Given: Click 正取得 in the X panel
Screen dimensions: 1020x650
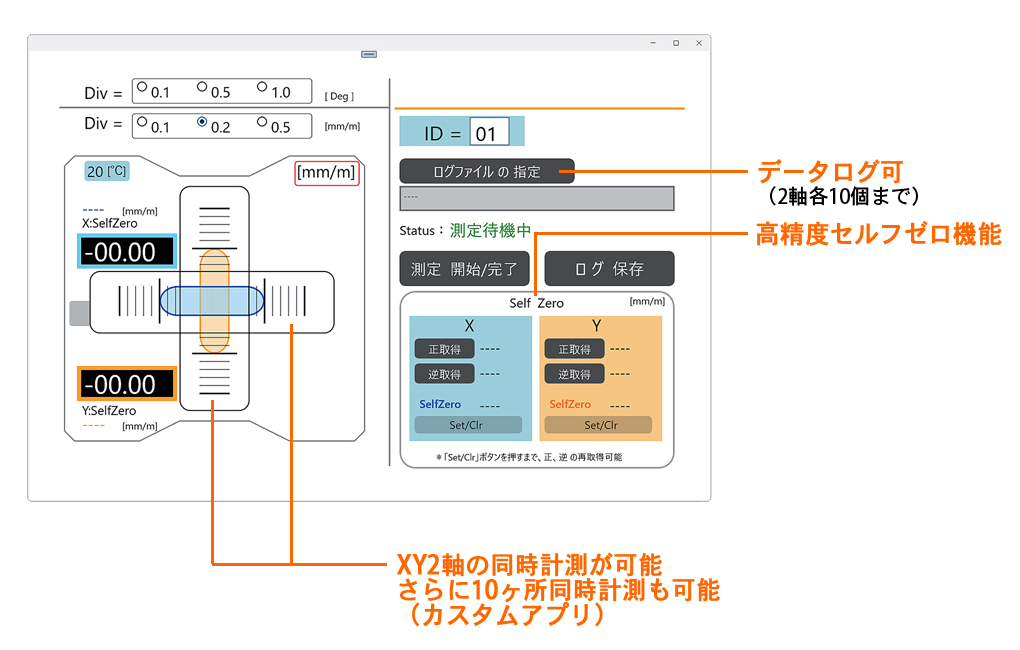Looking at the screenshot, I should (444, 349).
